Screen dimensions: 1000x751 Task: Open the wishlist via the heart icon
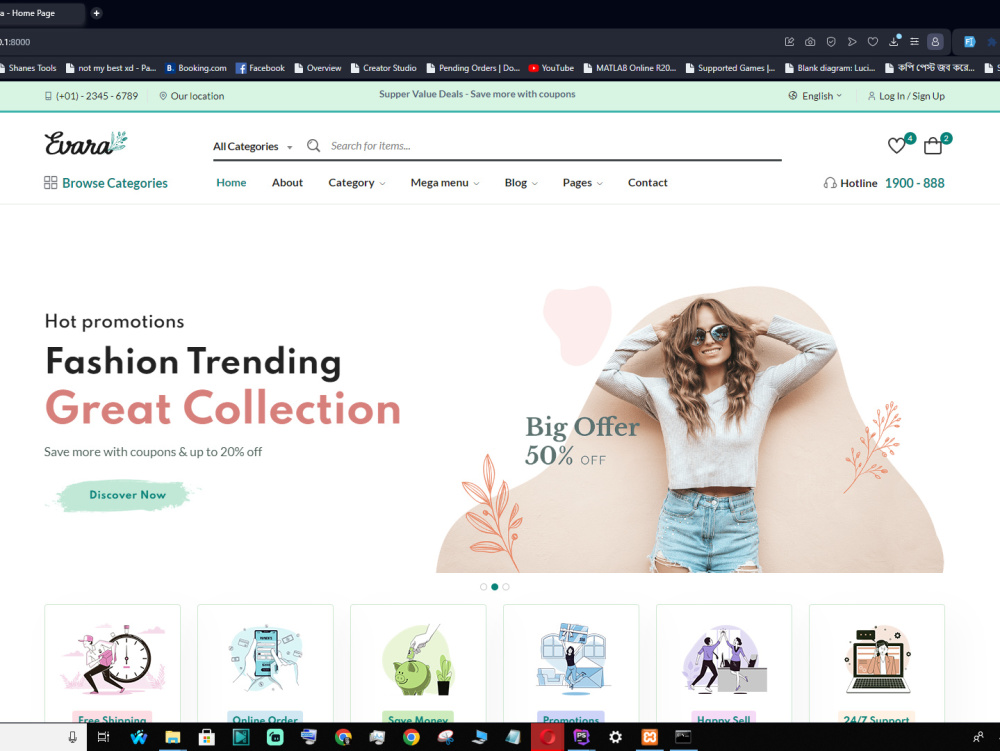click(897, 144)
